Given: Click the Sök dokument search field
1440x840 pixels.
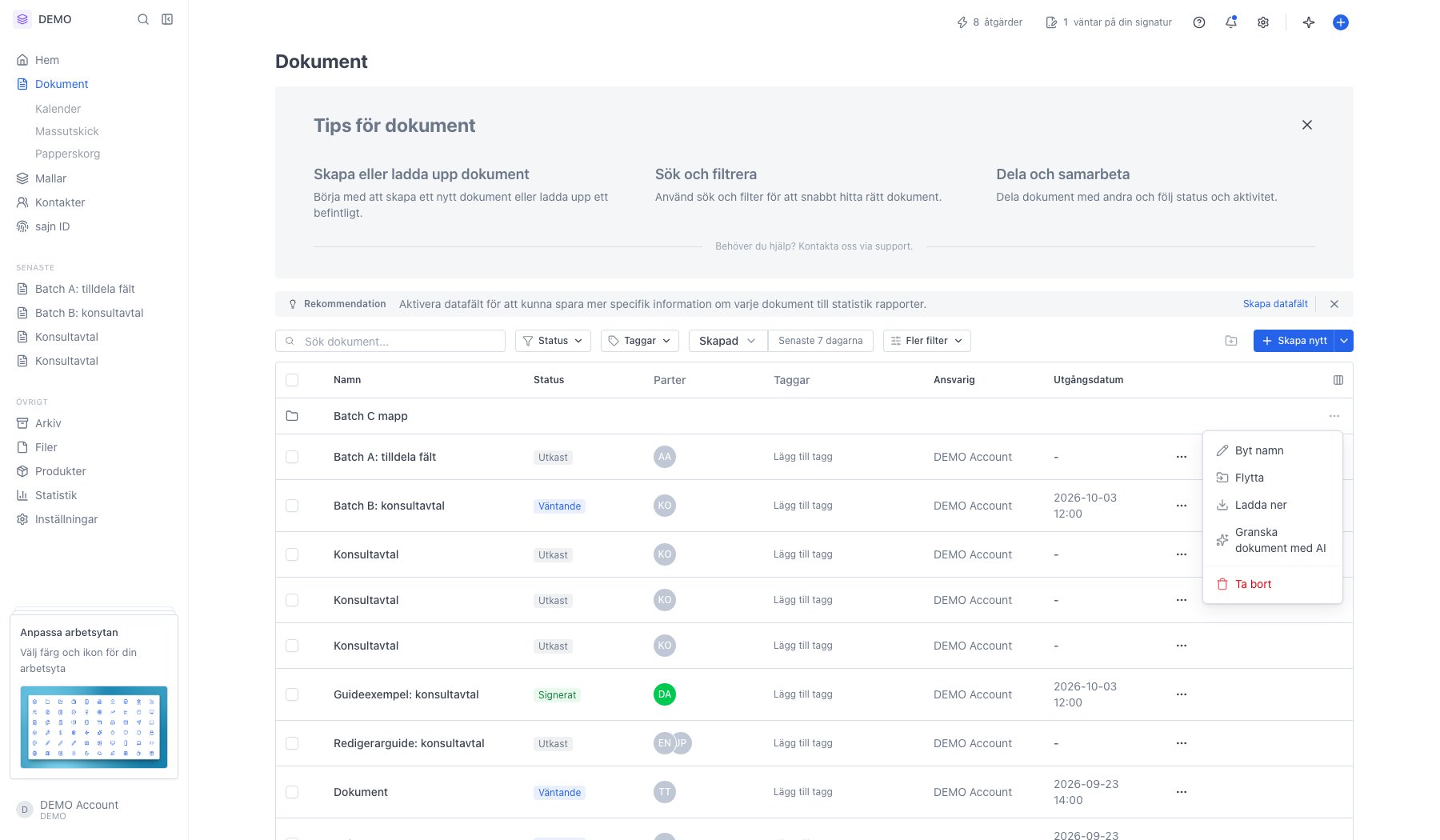Looking at the screenshot, I should pyautogui.click(x=390, y=341).
